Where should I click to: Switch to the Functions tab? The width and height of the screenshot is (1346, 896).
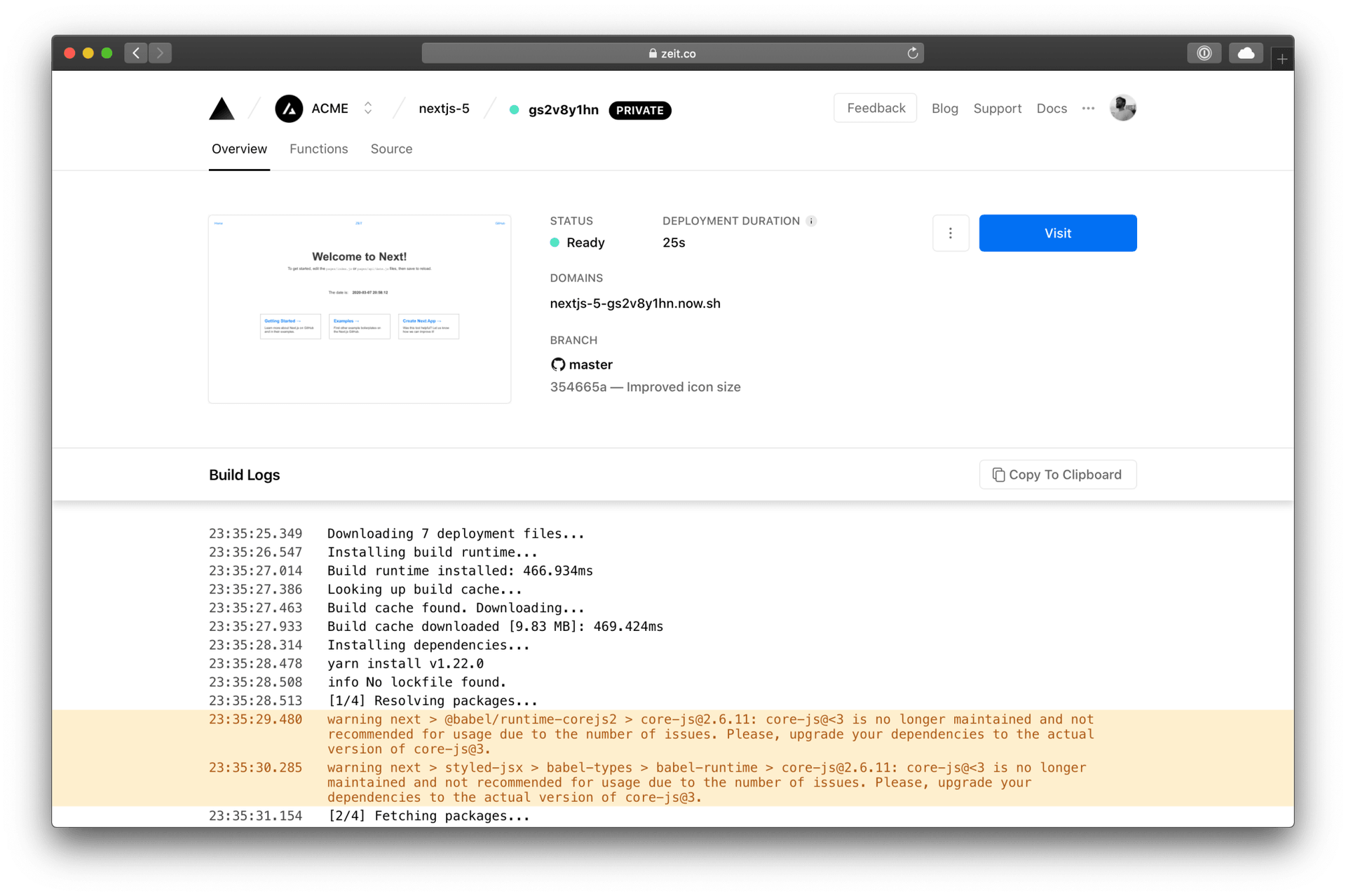pyautogui.click(x=318, y=149)
